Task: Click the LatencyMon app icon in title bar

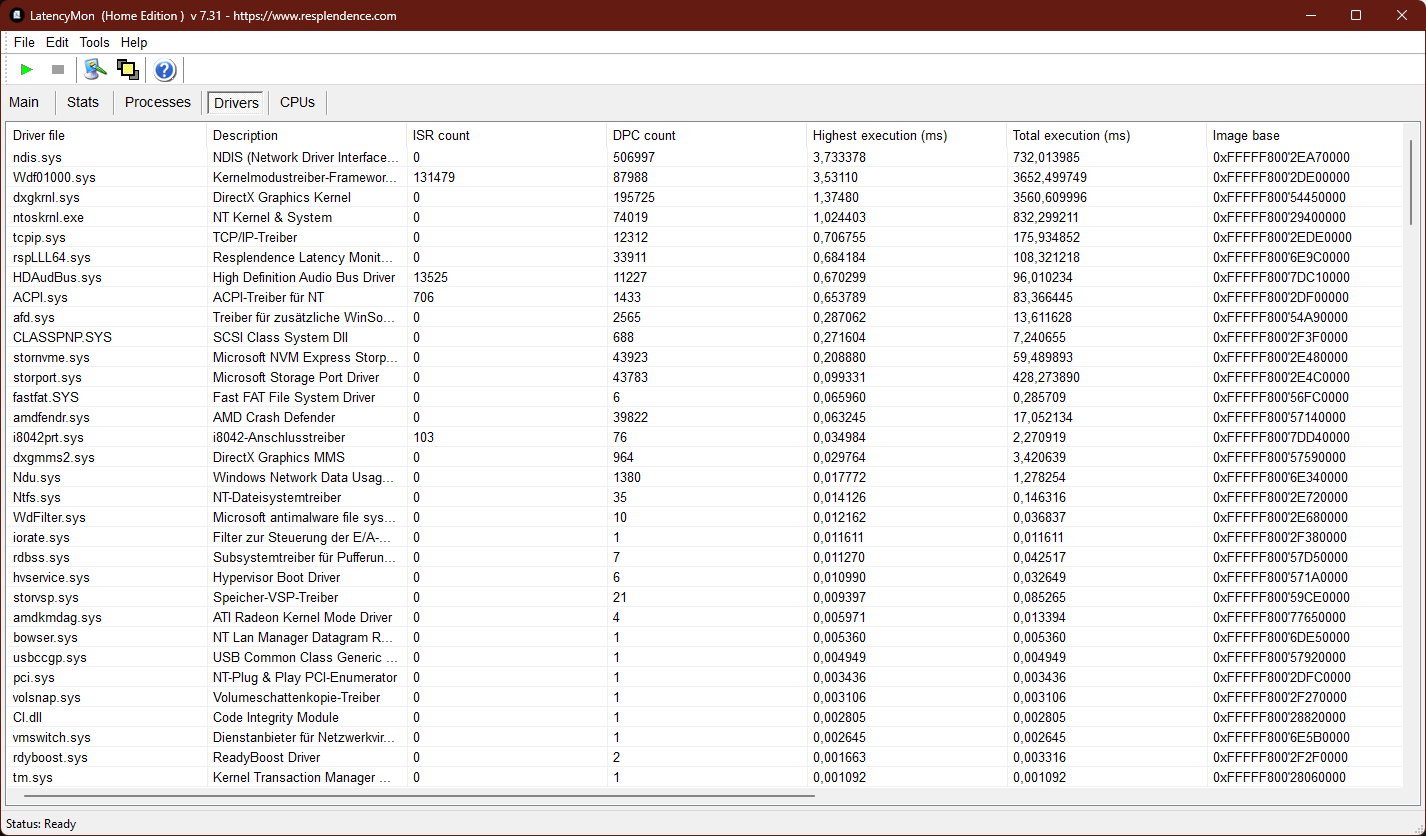Action: pos(17,15)
